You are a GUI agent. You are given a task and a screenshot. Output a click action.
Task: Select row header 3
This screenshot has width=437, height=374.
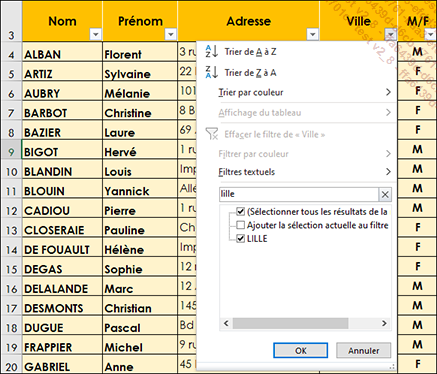(11, 21)
